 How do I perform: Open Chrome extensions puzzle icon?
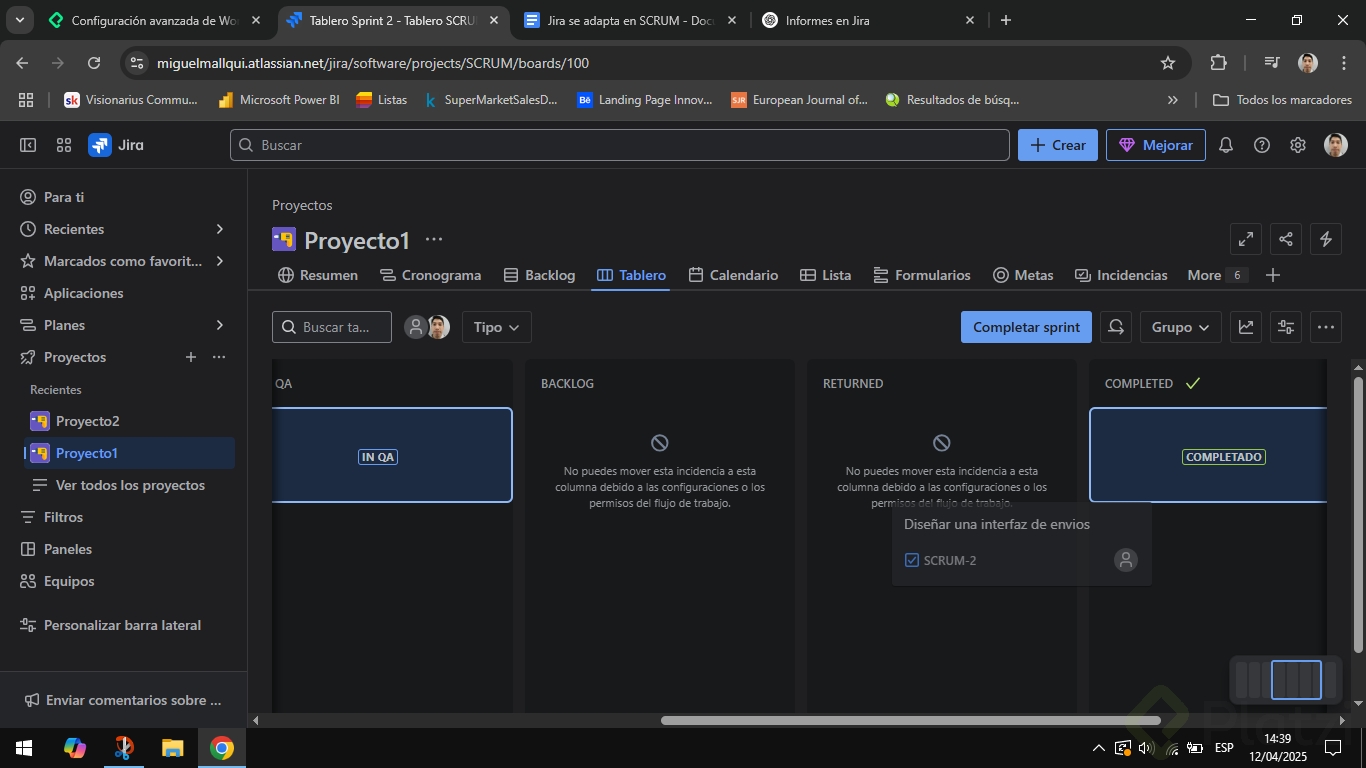[x=1218, y=63]
